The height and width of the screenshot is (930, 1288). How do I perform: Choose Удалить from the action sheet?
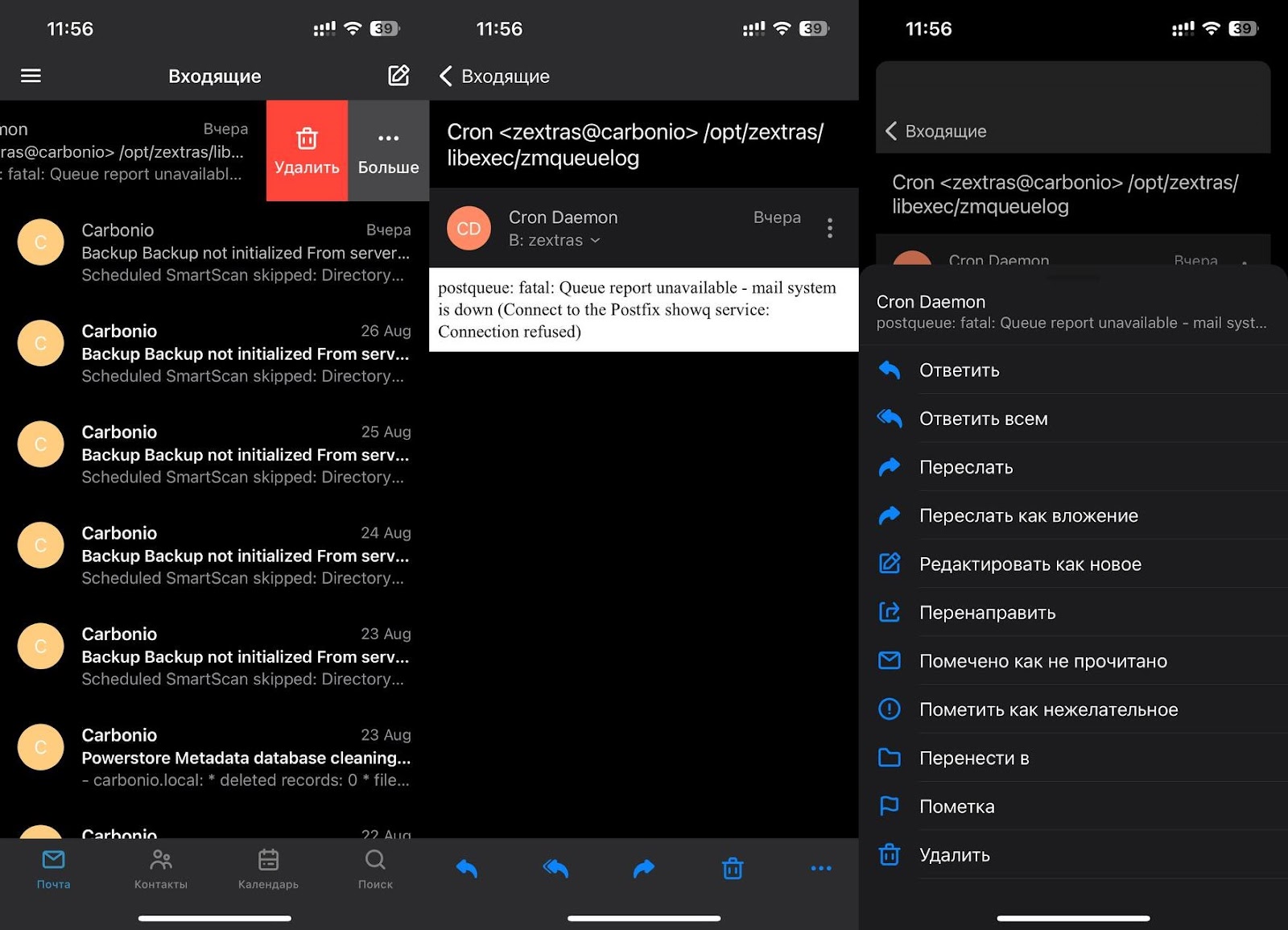click(1074, 854)
